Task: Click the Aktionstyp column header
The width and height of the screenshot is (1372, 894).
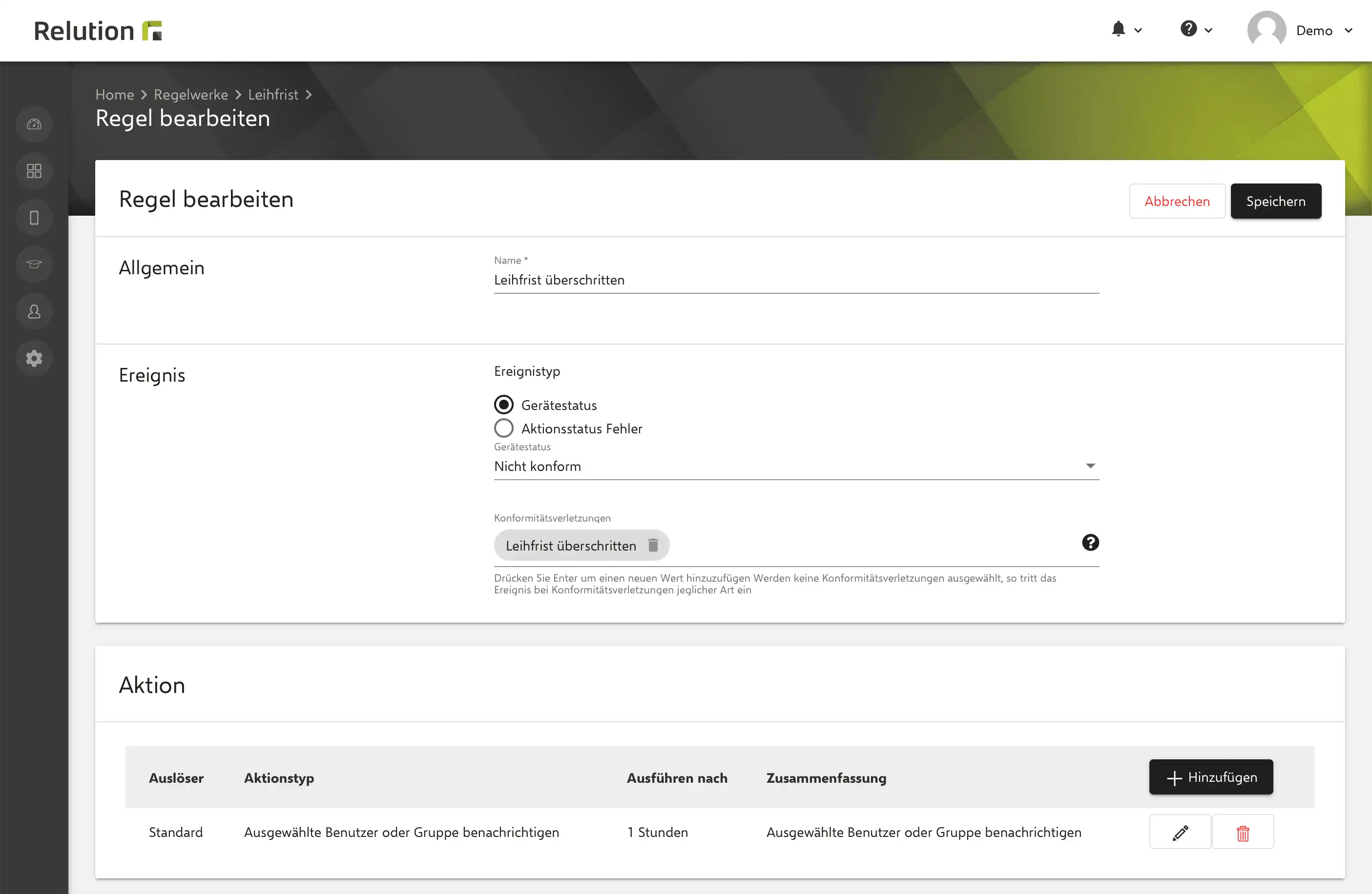Action: pos(279,778)
